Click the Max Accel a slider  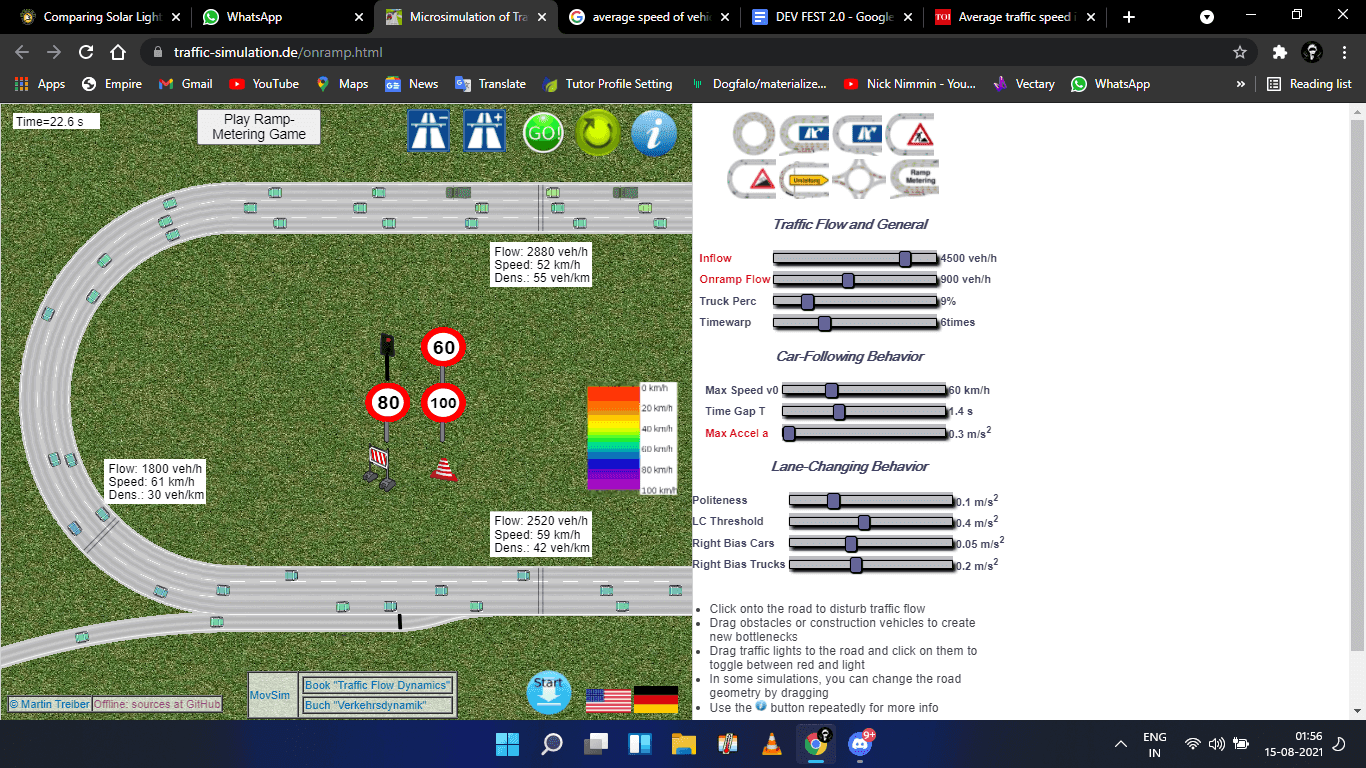click(864, 433)
